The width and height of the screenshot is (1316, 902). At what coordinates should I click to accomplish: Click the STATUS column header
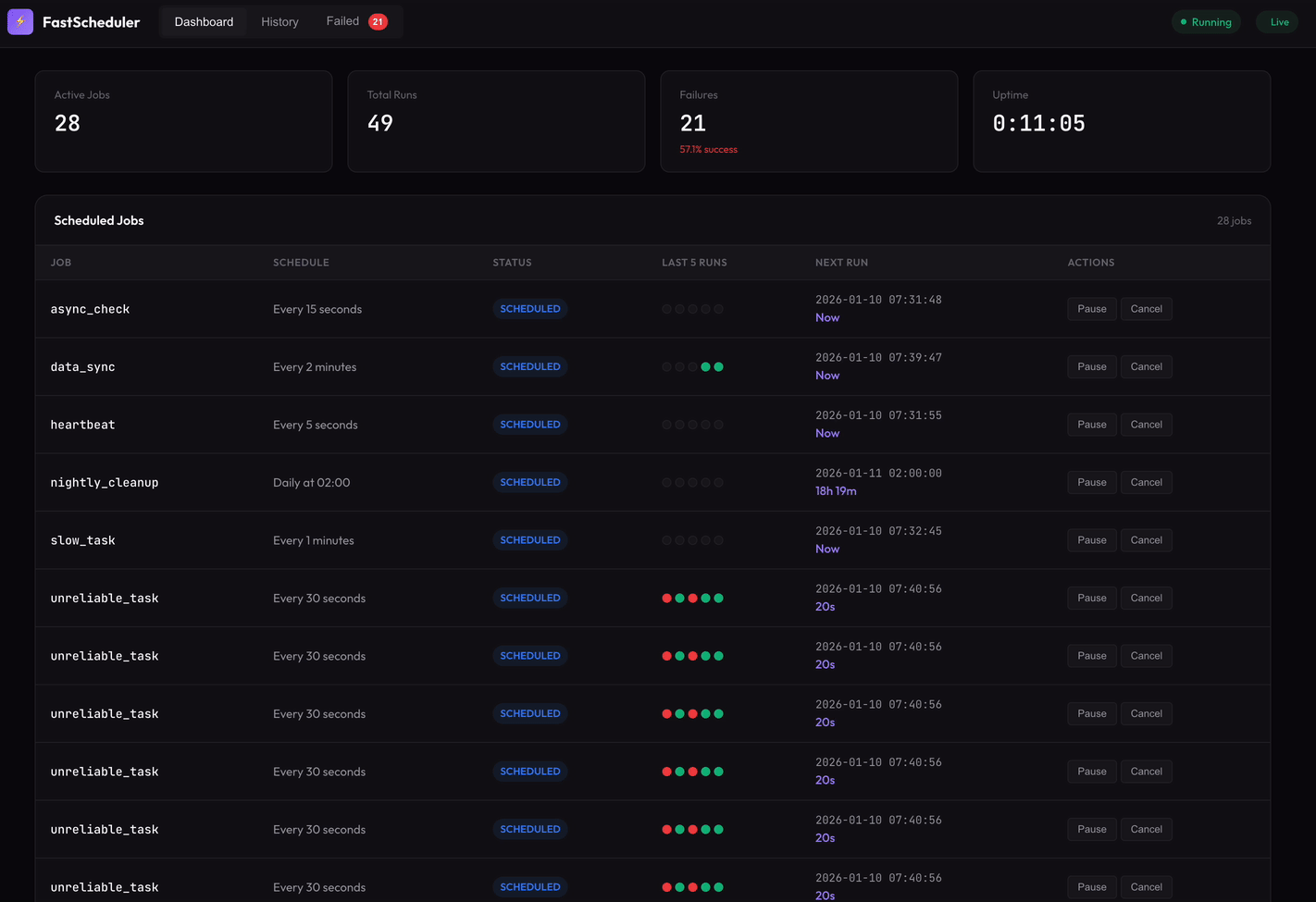point(512,263)
